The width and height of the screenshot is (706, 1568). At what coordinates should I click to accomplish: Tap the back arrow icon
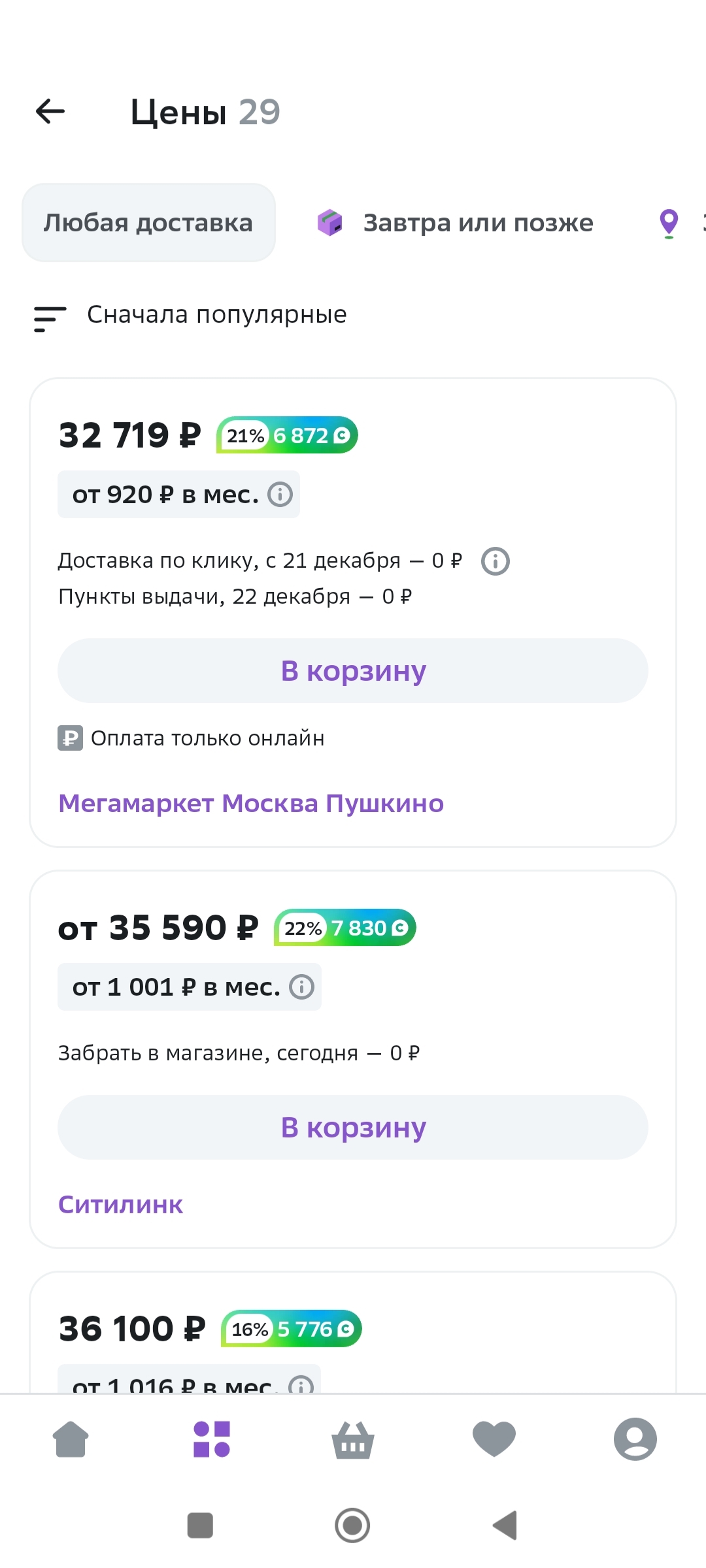click(50, 112)
